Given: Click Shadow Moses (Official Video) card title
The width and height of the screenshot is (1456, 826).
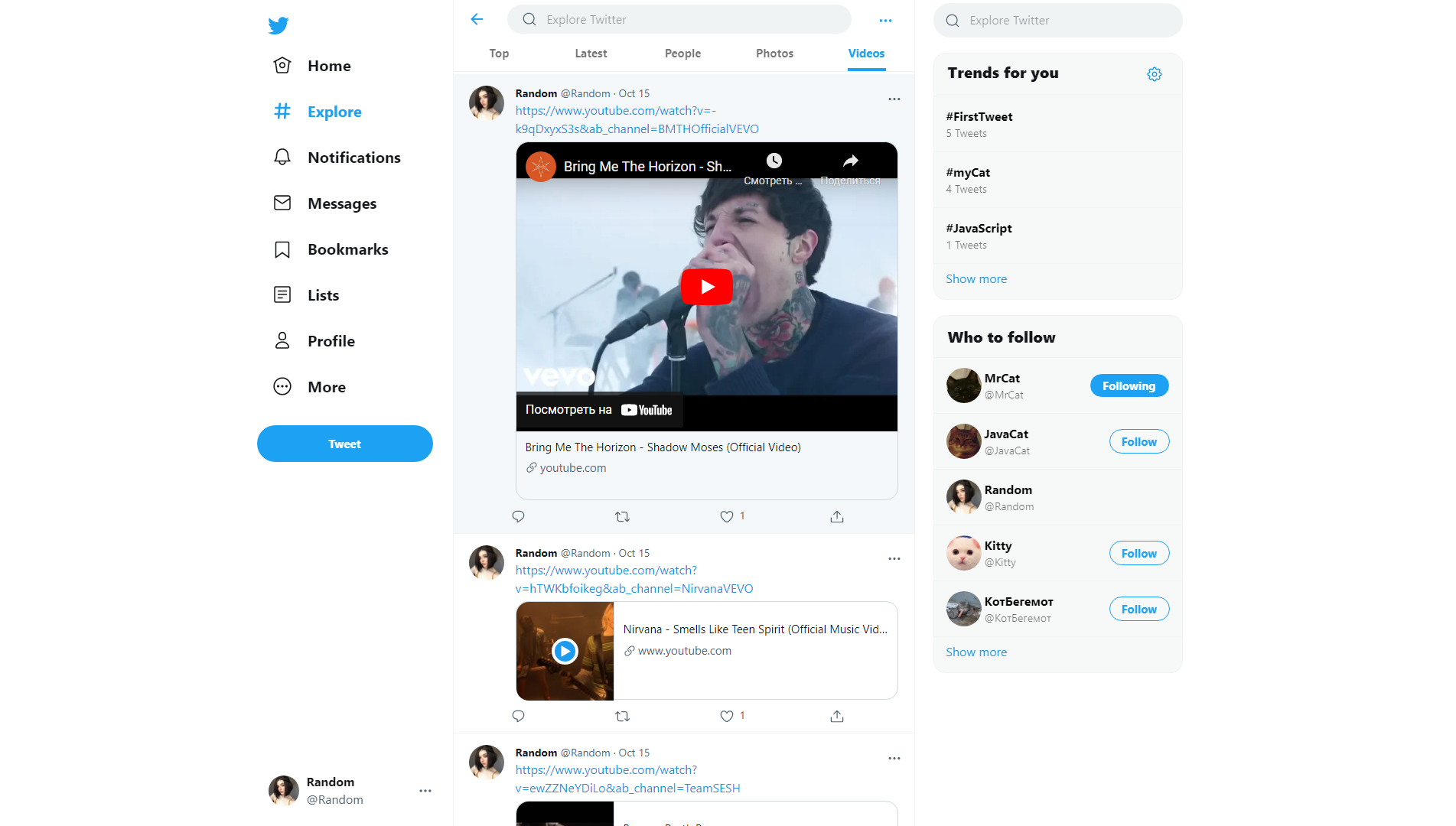Looking at the screenshot, I should [x=663, y=447].
